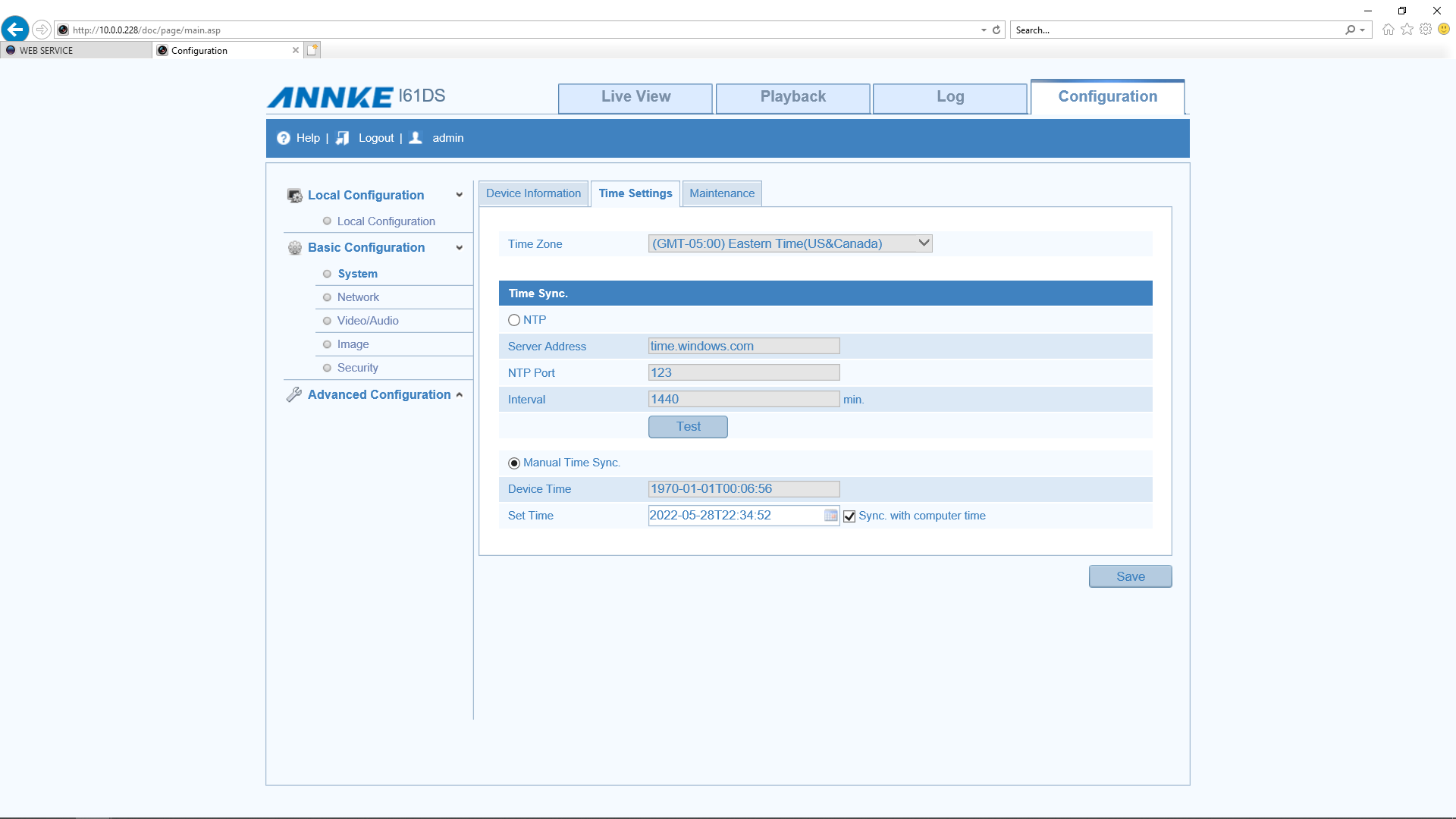Open a new browser tab

(312, 50)
